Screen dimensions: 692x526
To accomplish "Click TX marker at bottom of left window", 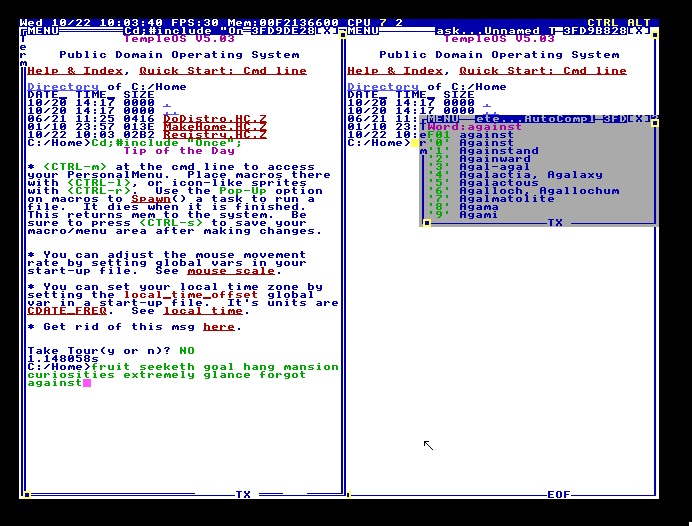I will click(x=243, y=495).
